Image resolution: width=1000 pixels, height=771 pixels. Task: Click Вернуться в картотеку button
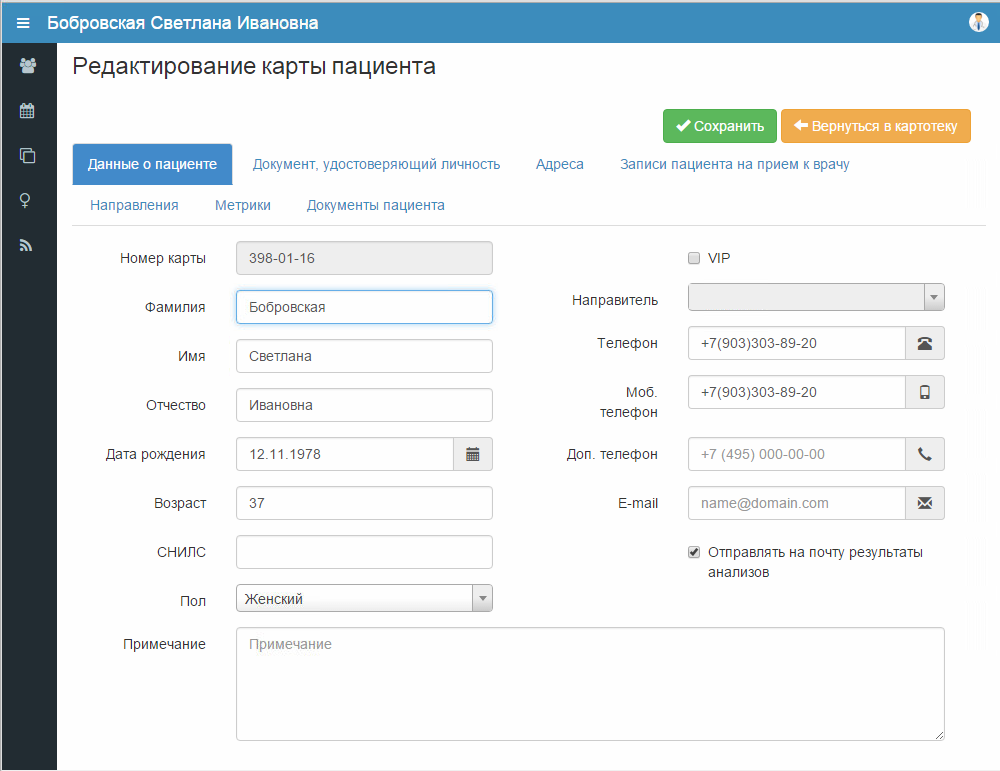(875, 126)
